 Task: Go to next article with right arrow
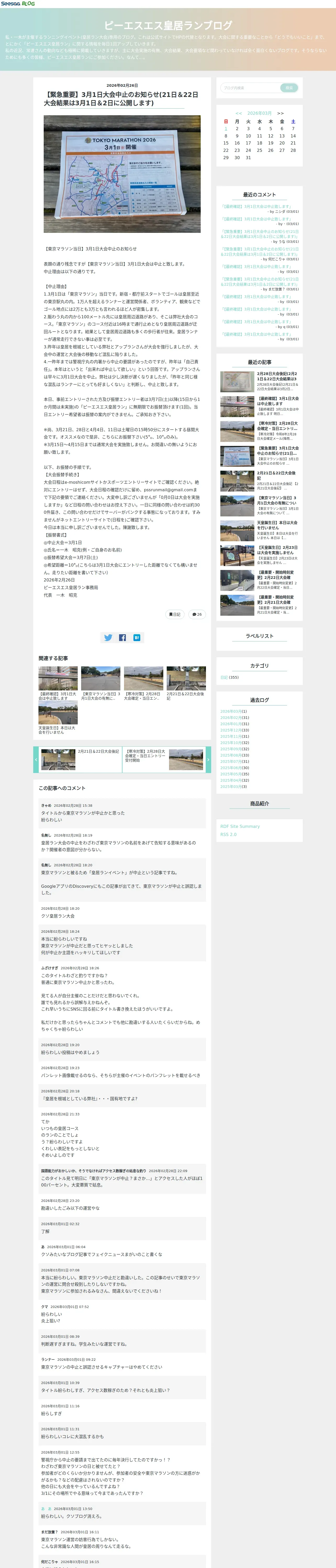coord(208,759)
